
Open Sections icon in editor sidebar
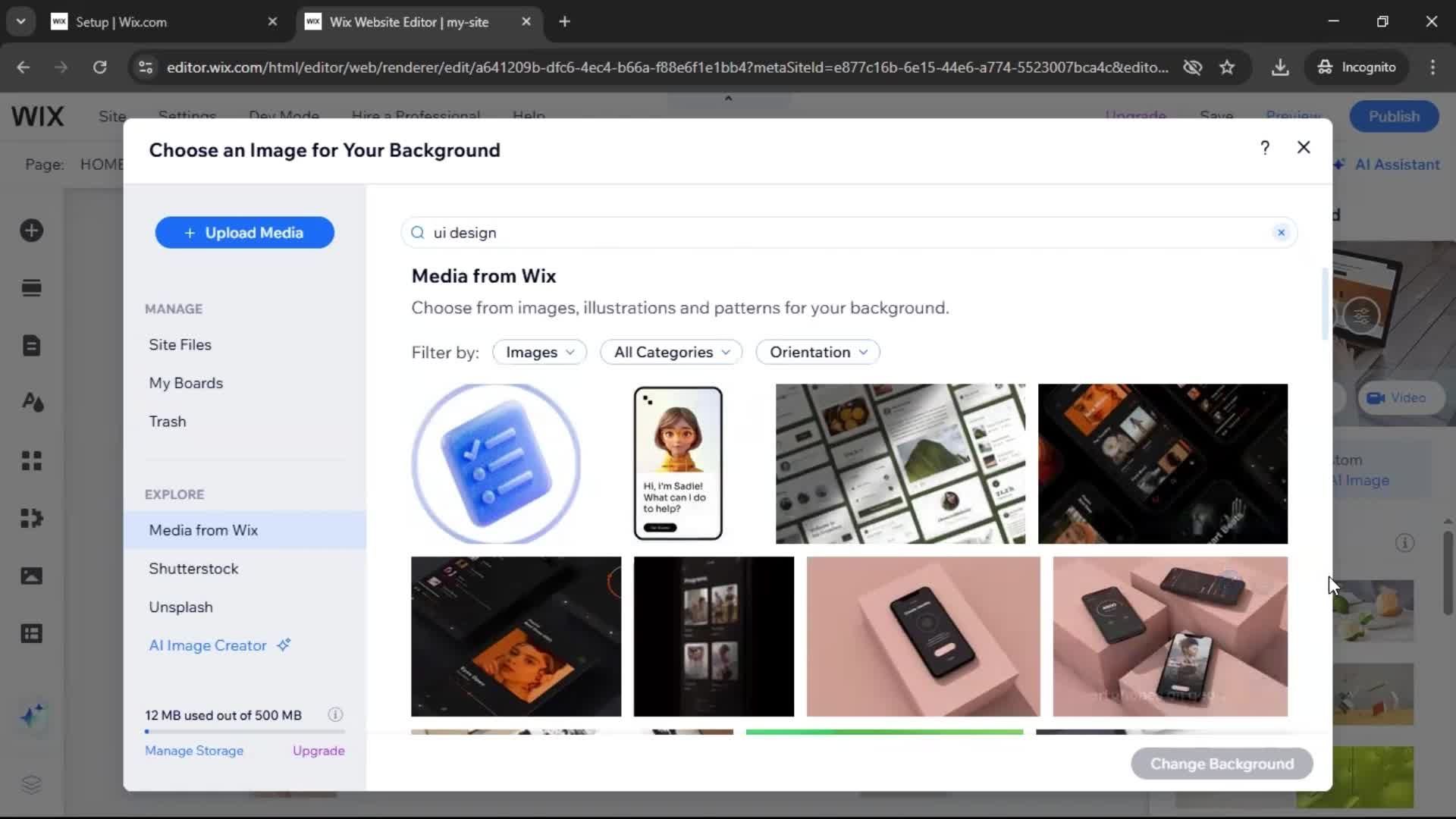point(32,288)
